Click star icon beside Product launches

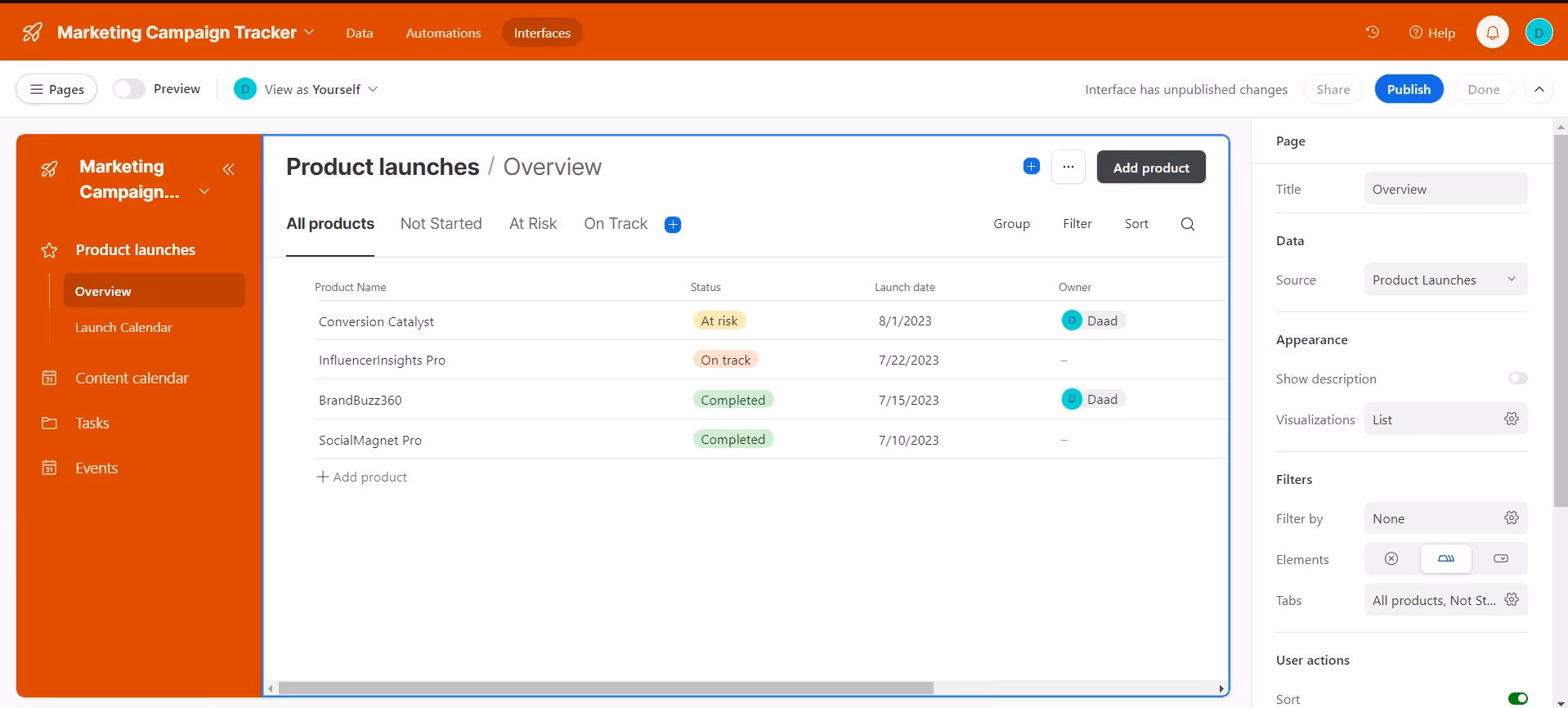click(49, 250)
